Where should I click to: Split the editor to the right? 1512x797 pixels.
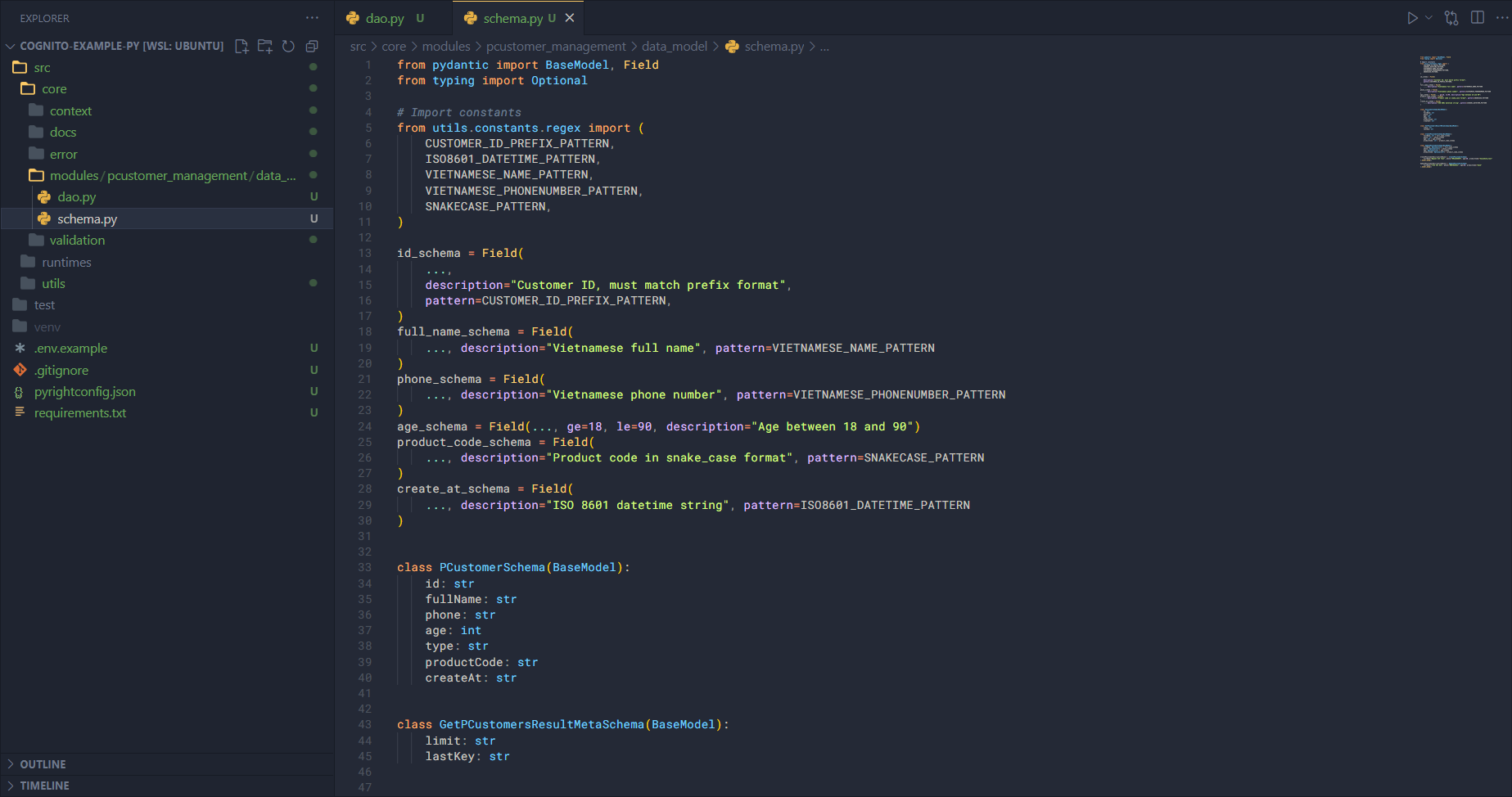coord(1478,18)
